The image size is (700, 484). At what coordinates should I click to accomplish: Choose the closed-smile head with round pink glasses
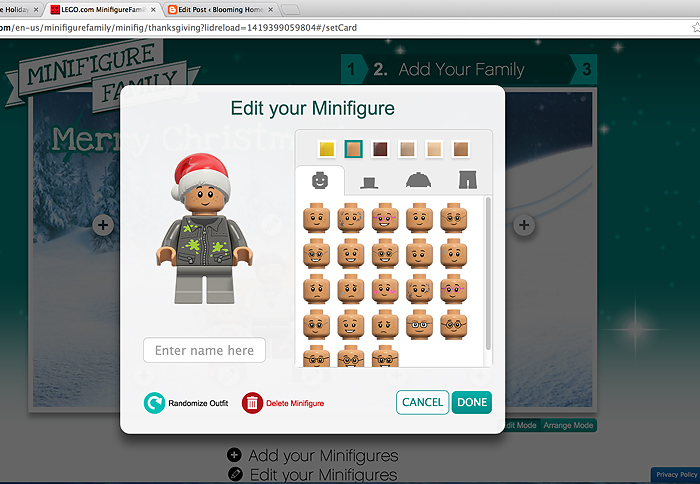tap(454, 289)
